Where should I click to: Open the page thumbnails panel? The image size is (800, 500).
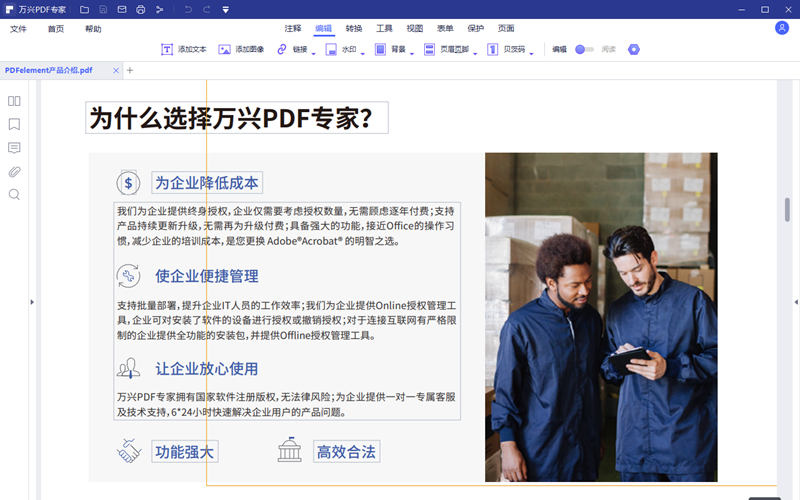click(14, 101)
